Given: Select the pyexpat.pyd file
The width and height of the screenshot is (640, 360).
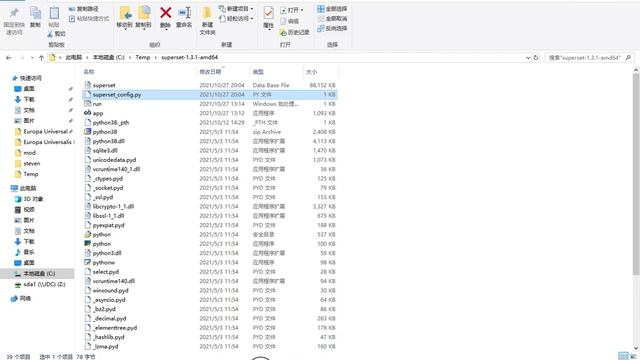Looking at the screenshot, I should point(210,225).
